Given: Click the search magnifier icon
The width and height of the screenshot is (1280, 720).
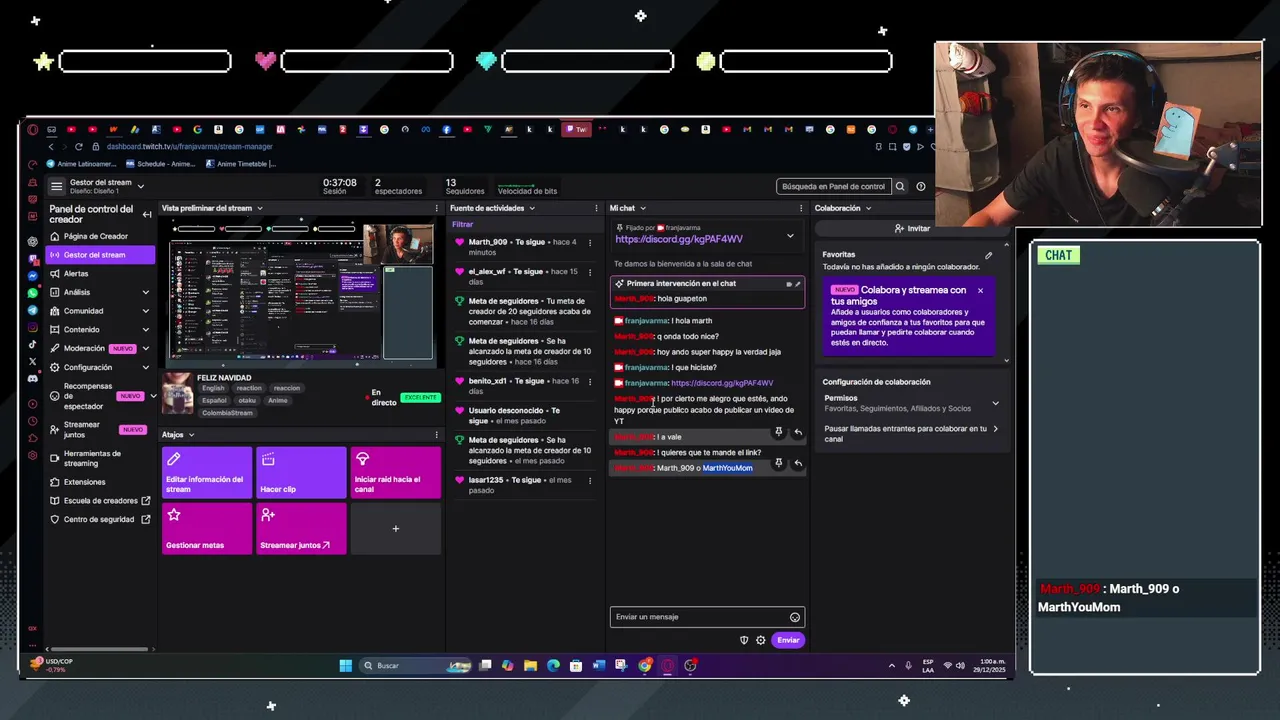Looking at the screenshot, I should point(900,186).
